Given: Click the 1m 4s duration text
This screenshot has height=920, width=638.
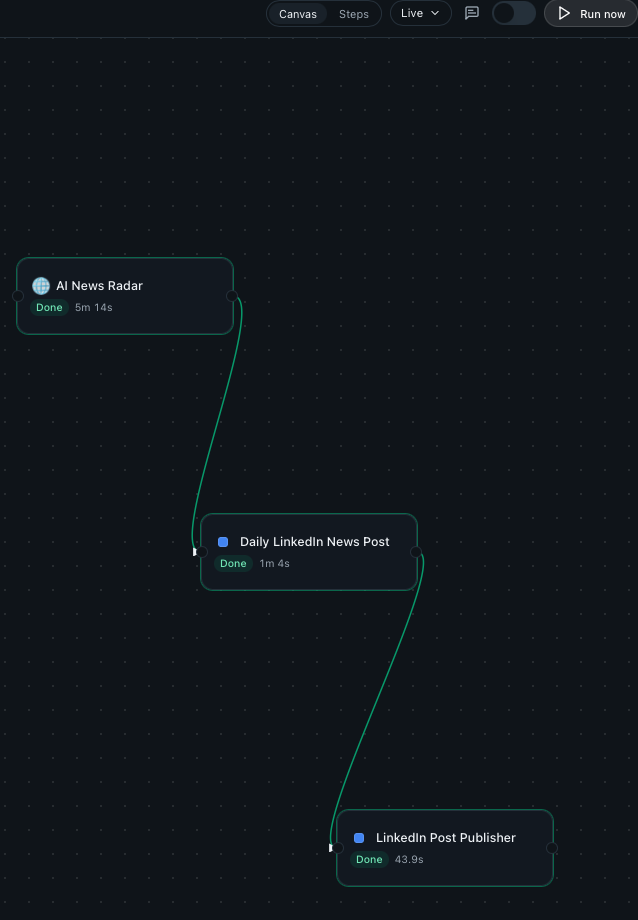Looking at the screenshot, I should click(275, 563).
